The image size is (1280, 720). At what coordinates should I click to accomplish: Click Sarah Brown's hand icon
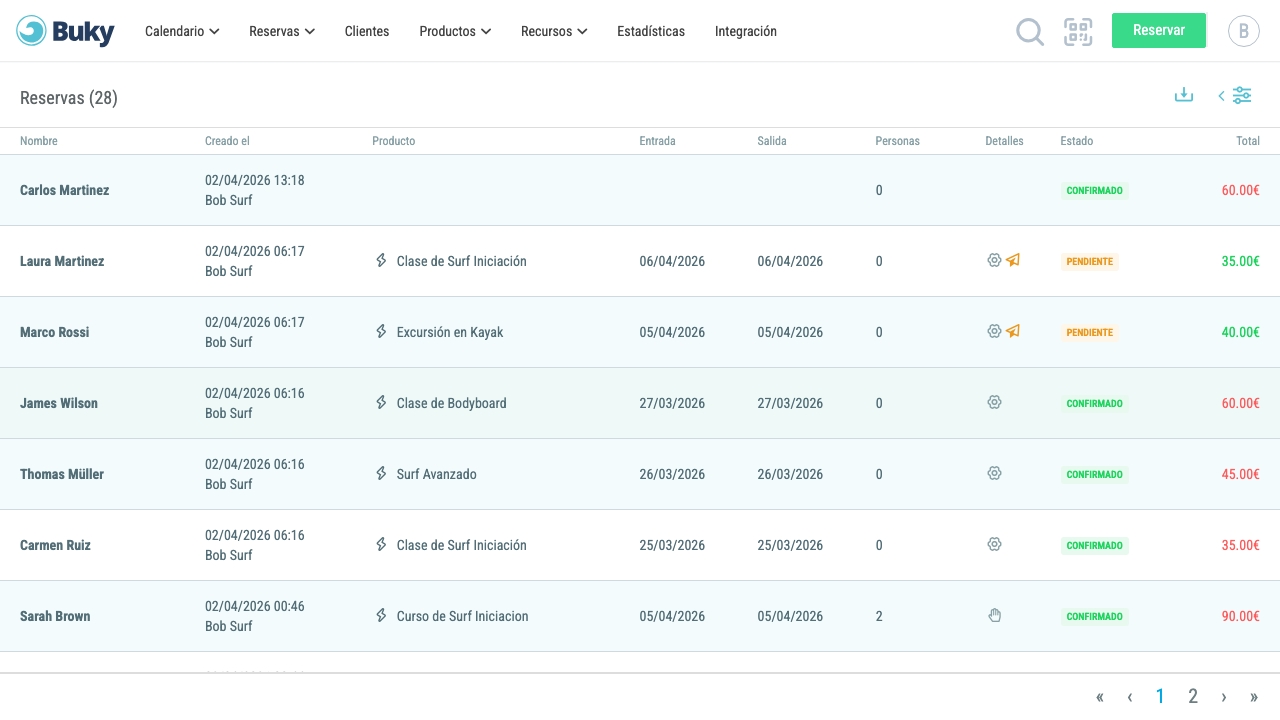tap(994, 615)
